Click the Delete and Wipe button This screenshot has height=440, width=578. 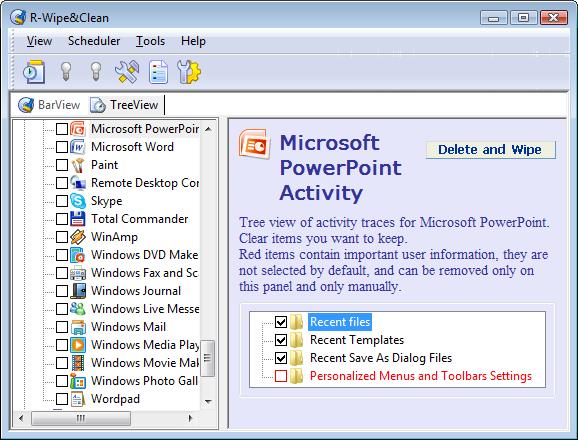click(x=490, y=150)
